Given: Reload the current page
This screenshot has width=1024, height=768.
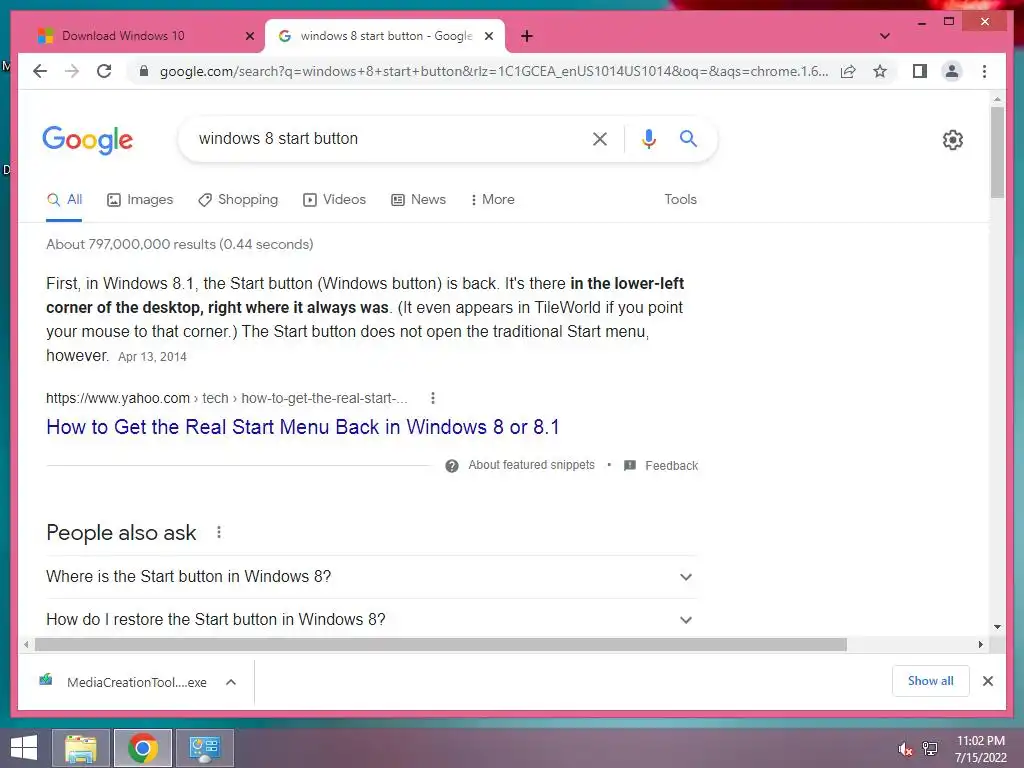Looking at the screenshot, I should click(104, 71).
